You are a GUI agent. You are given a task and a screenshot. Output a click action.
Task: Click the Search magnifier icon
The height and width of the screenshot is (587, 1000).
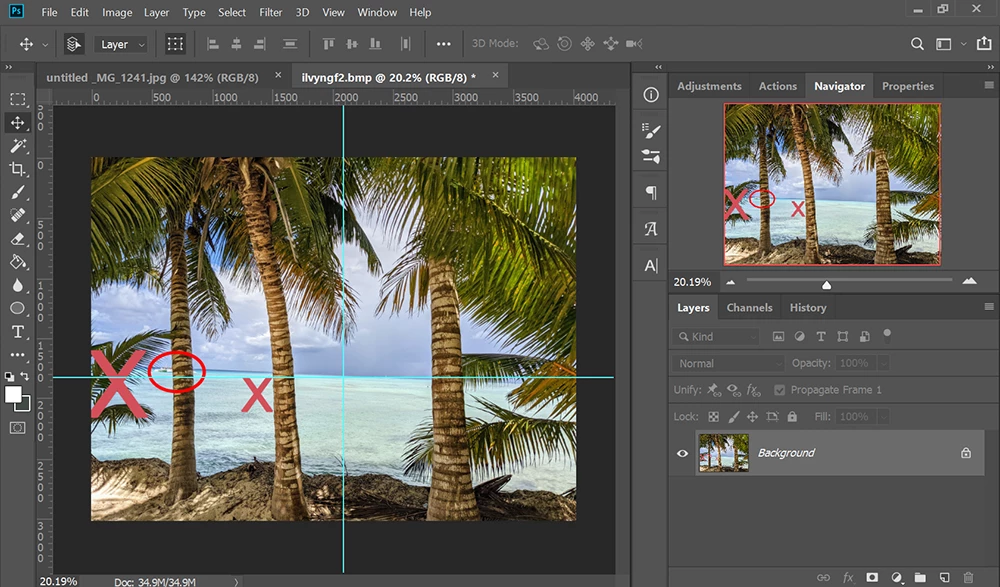(x=917, y=44)
